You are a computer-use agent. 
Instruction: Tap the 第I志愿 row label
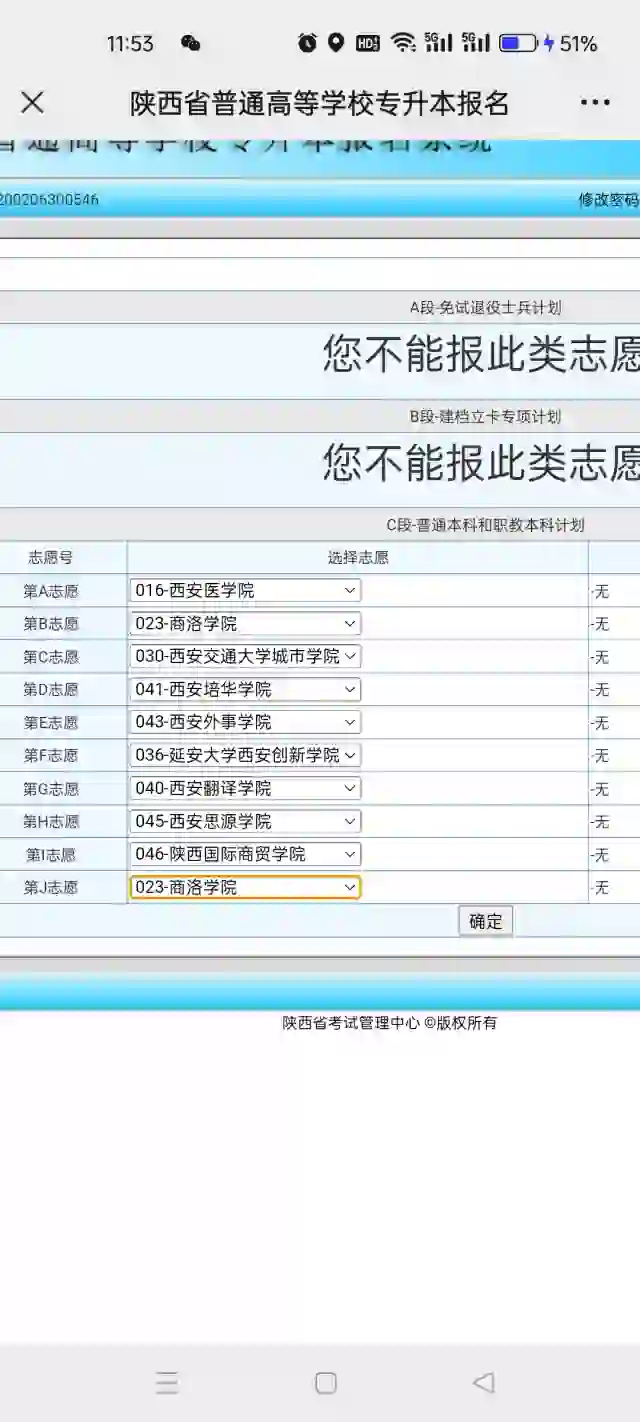(51, 855)
